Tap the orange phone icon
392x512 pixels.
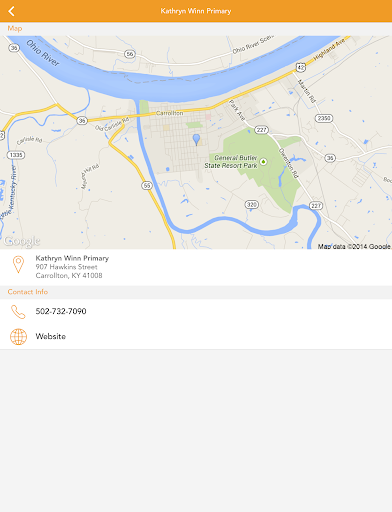coord(18,312)
